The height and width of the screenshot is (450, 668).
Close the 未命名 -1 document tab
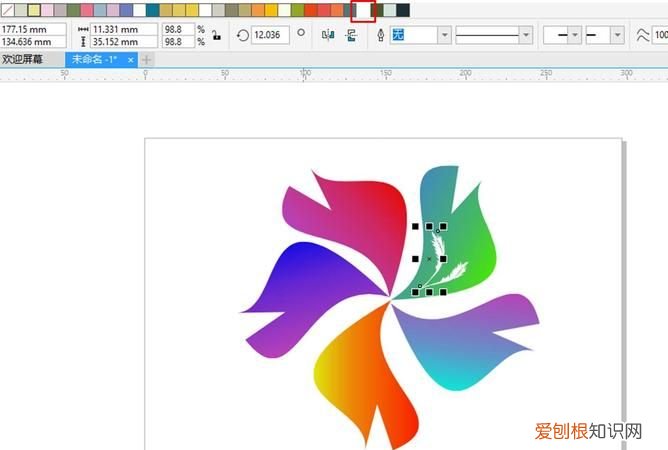(x=130, y=60)
